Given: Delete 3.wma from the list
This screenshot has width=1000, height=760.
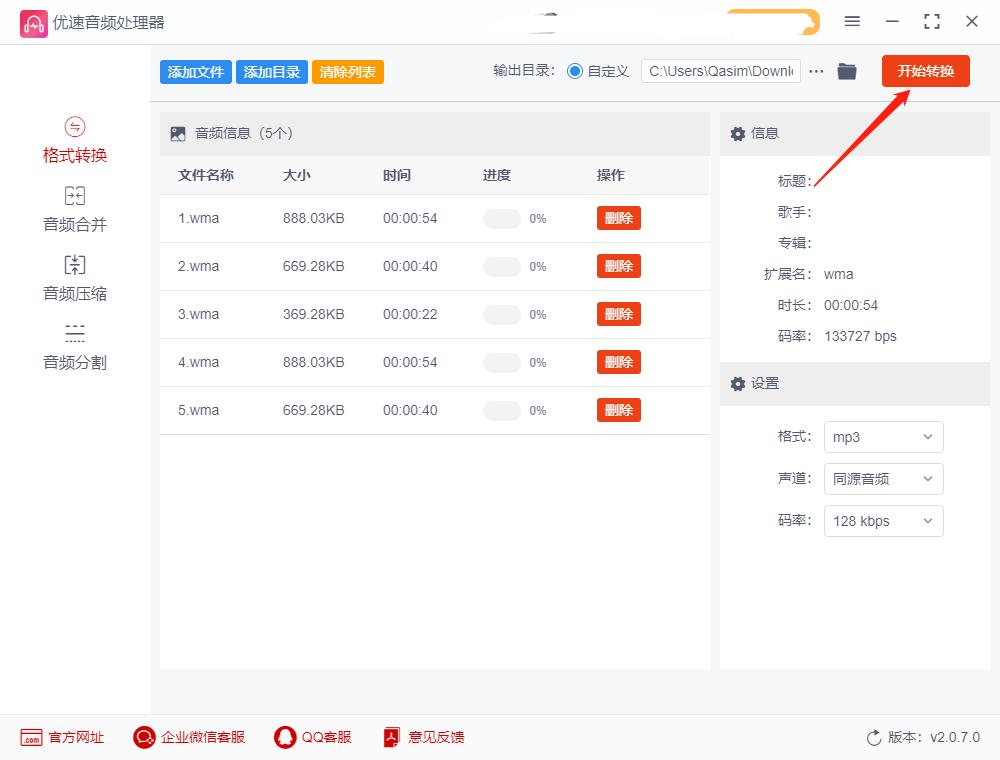Looking at the screenshot, I should [618, 314].
